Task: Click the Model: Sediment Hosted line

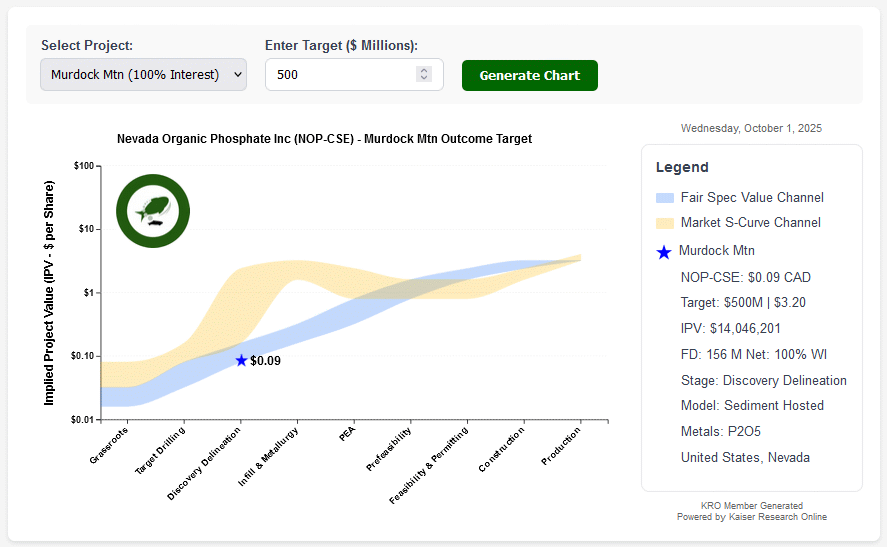Action: pos(752,406)
